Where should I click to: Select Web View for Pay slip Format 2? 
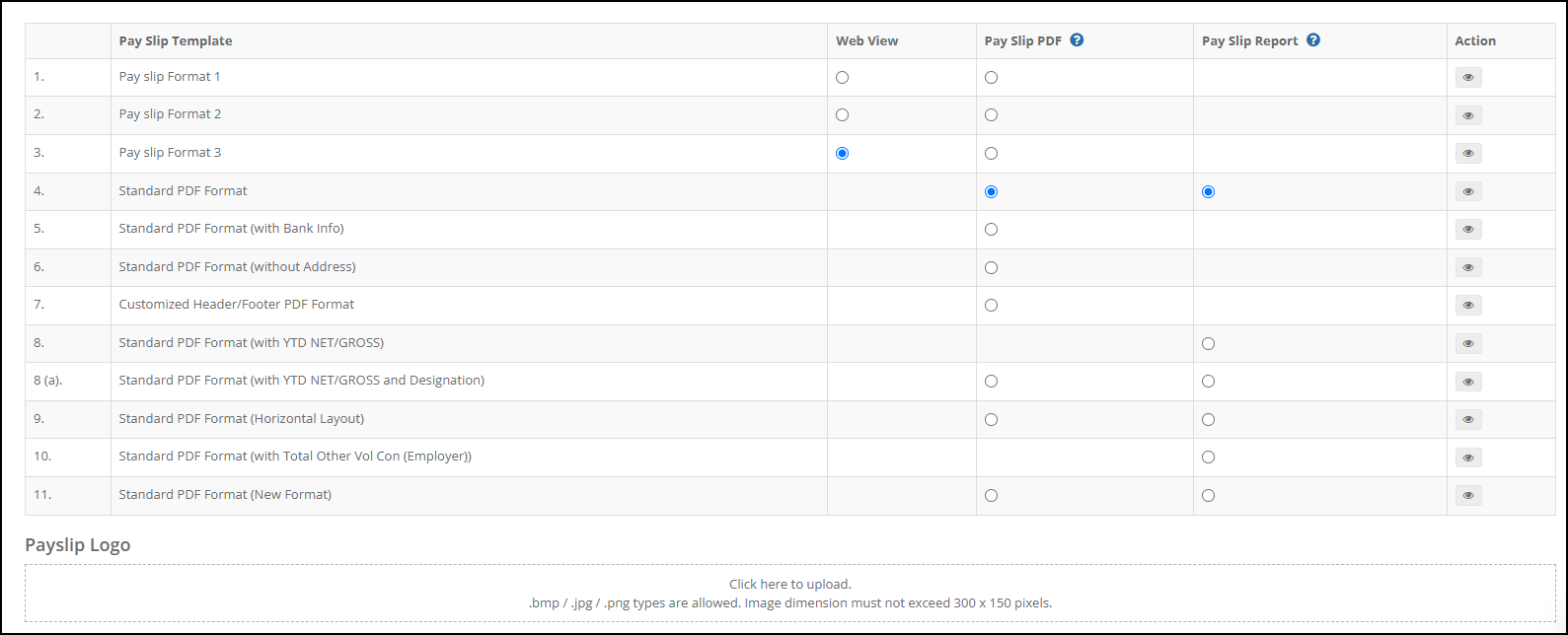842,114
